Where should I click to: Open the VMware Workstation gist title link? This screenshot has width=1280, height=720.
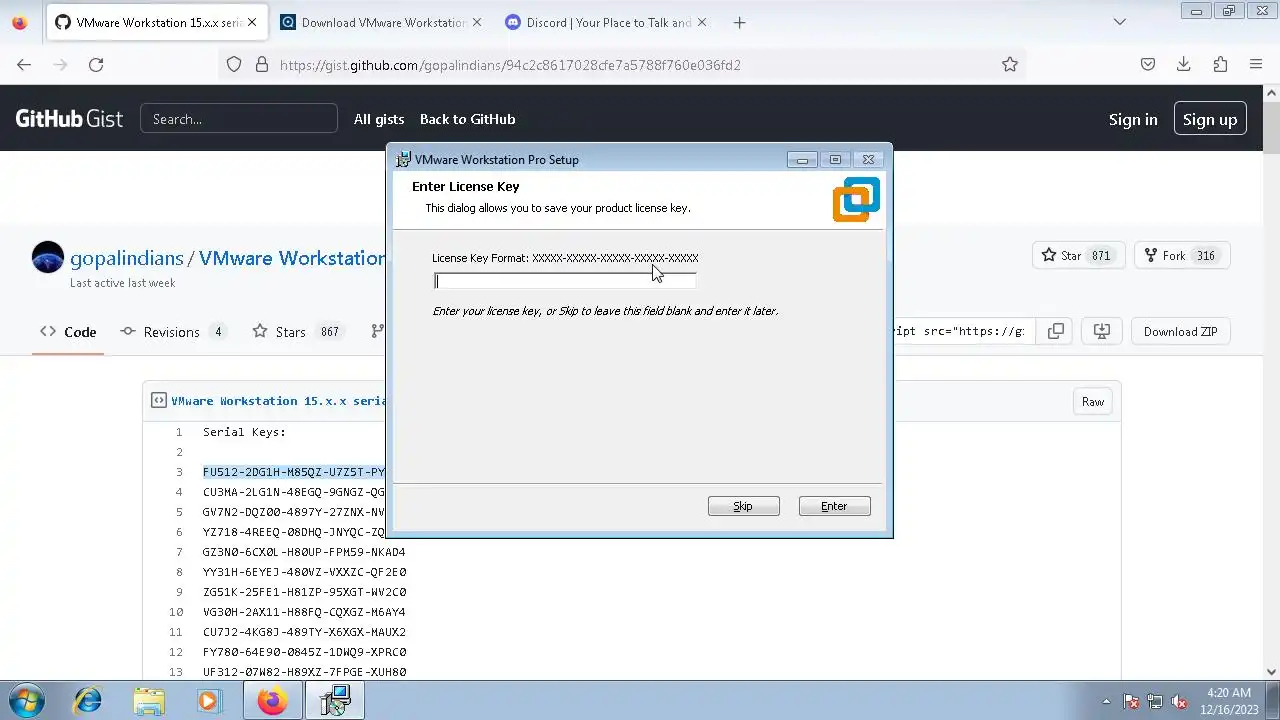(292, 258)
